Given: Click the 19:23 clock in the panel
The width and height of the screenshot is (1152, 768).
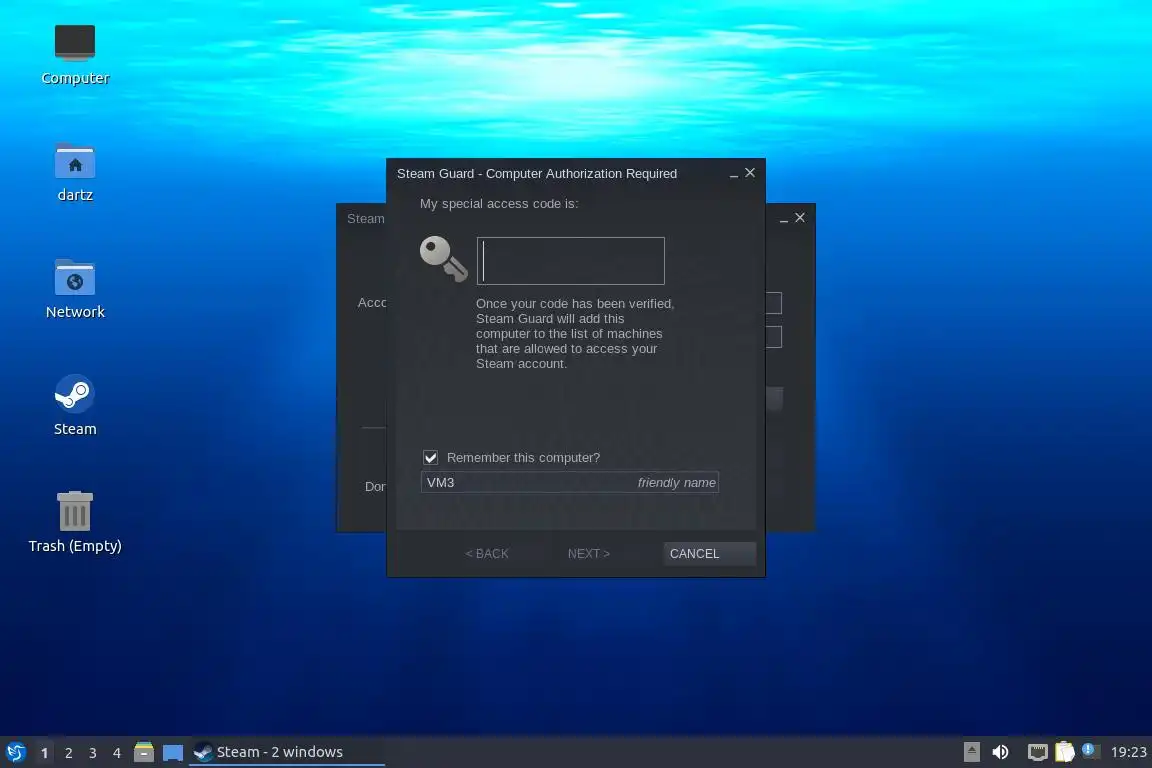Looking at the screenshot, I should pos(1128,752).
